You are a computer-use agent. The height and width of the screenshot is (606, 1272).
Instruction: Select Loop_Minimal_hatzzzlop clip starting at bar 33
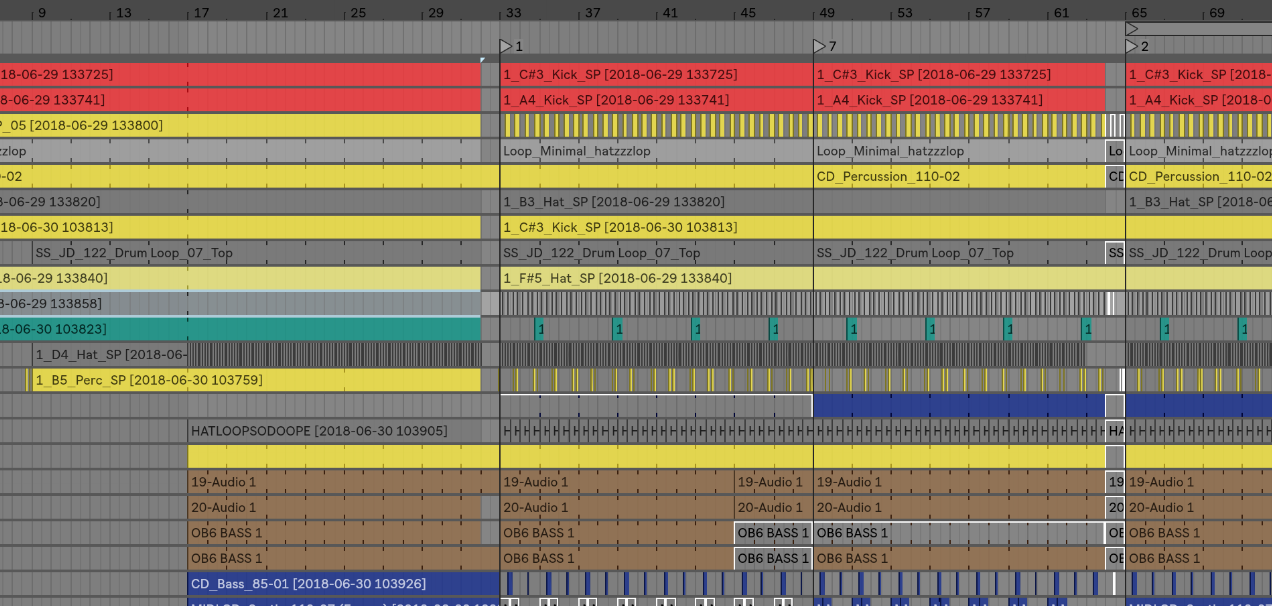point(657,151)
